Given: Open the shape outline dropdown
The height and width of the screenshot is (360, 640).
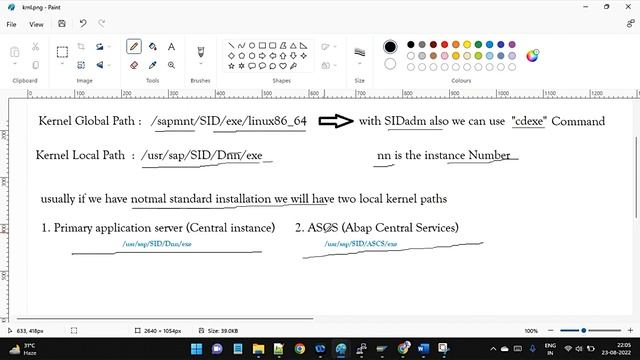Looking at the screenshot, I should [335, 47].
